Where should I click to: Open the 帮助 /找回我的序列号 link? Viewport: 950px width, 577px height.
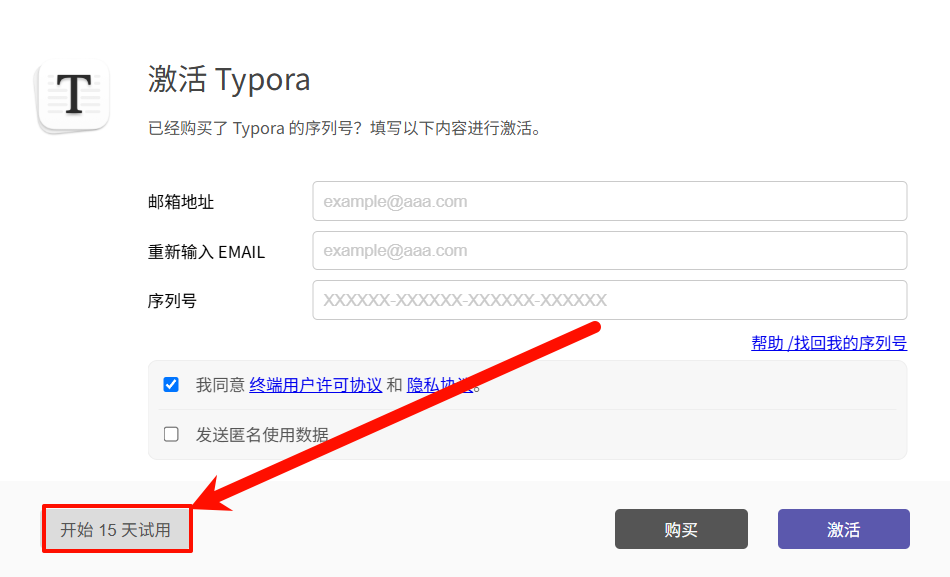(x=828, y=343)
